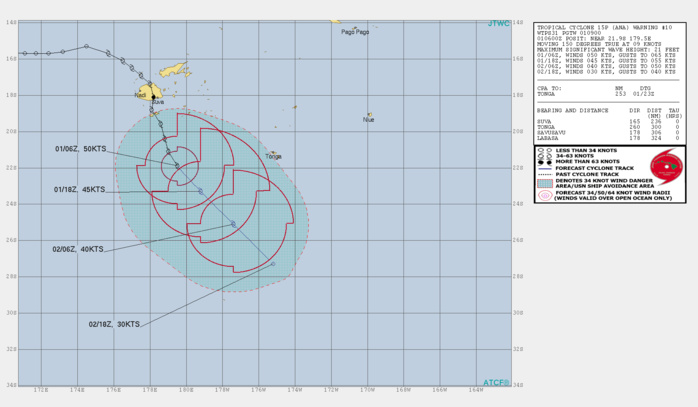Image resolution: width=698 pixels, height=407 pixels.
Task: Click the 'More than 63 knots' legend symbol
Action: (541, 164)
